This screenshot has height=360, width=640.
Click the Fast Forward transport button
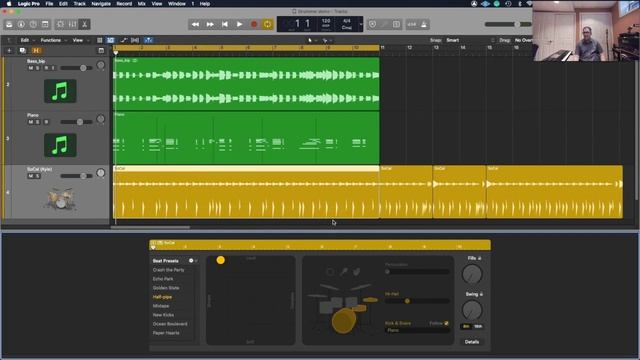pyautogui.click(x=210, y=24)
